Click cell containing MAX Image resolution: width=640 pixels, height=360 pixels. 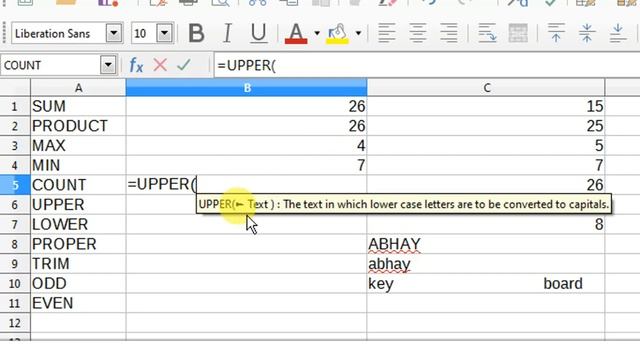click(x=78, y=146)
